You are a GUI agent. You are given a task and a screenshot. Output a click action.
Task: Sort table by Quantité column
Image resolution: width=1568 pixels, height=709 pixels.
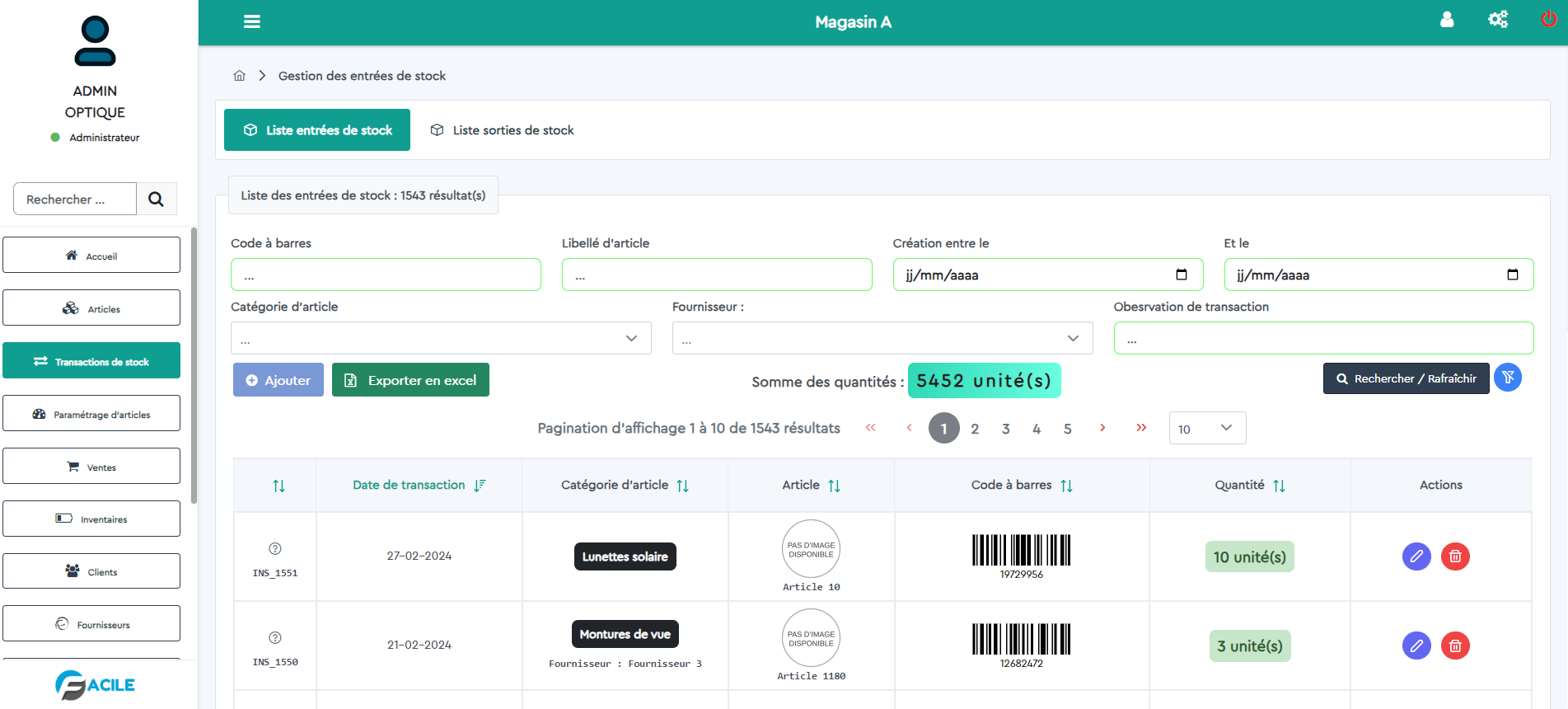(1279, 486)
